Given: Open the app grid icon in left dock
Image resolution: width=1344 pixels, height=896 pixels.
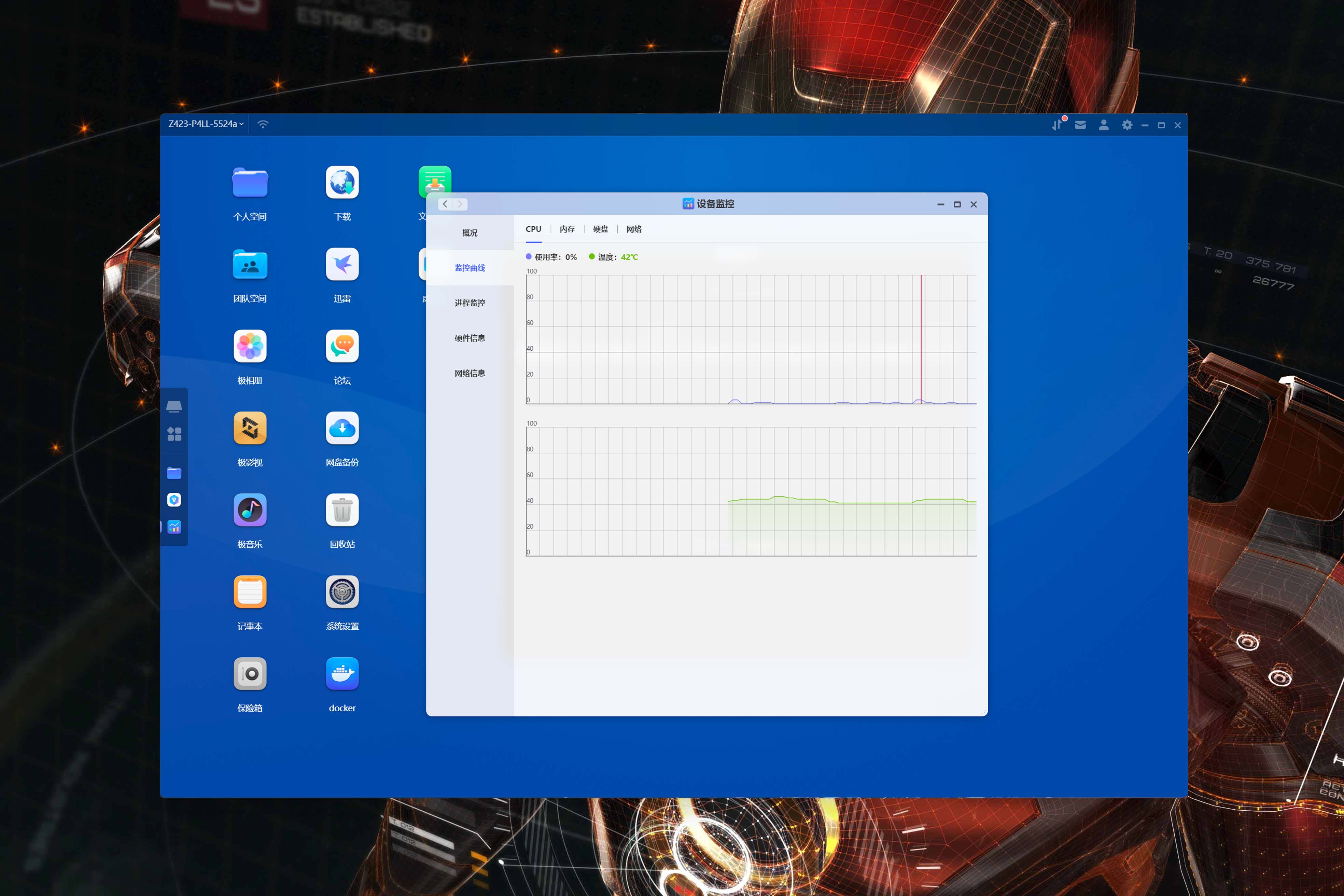Looking at the screenshot, I should click(x=174, y=434).
